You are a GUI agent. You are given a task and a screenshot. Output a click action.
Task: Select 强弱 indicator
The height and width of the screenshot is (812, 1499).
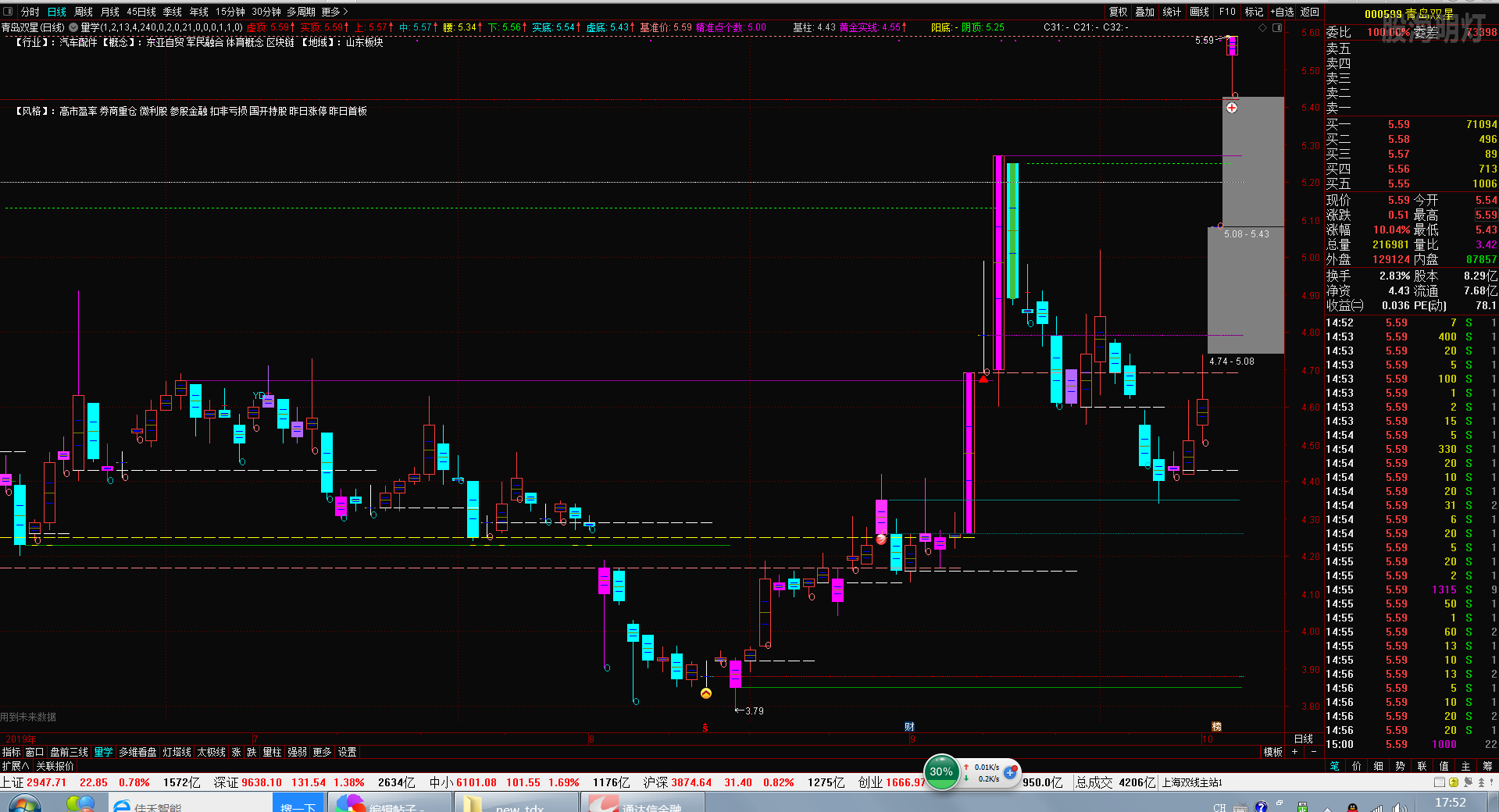pyautogui.click(x=298, y=752)
